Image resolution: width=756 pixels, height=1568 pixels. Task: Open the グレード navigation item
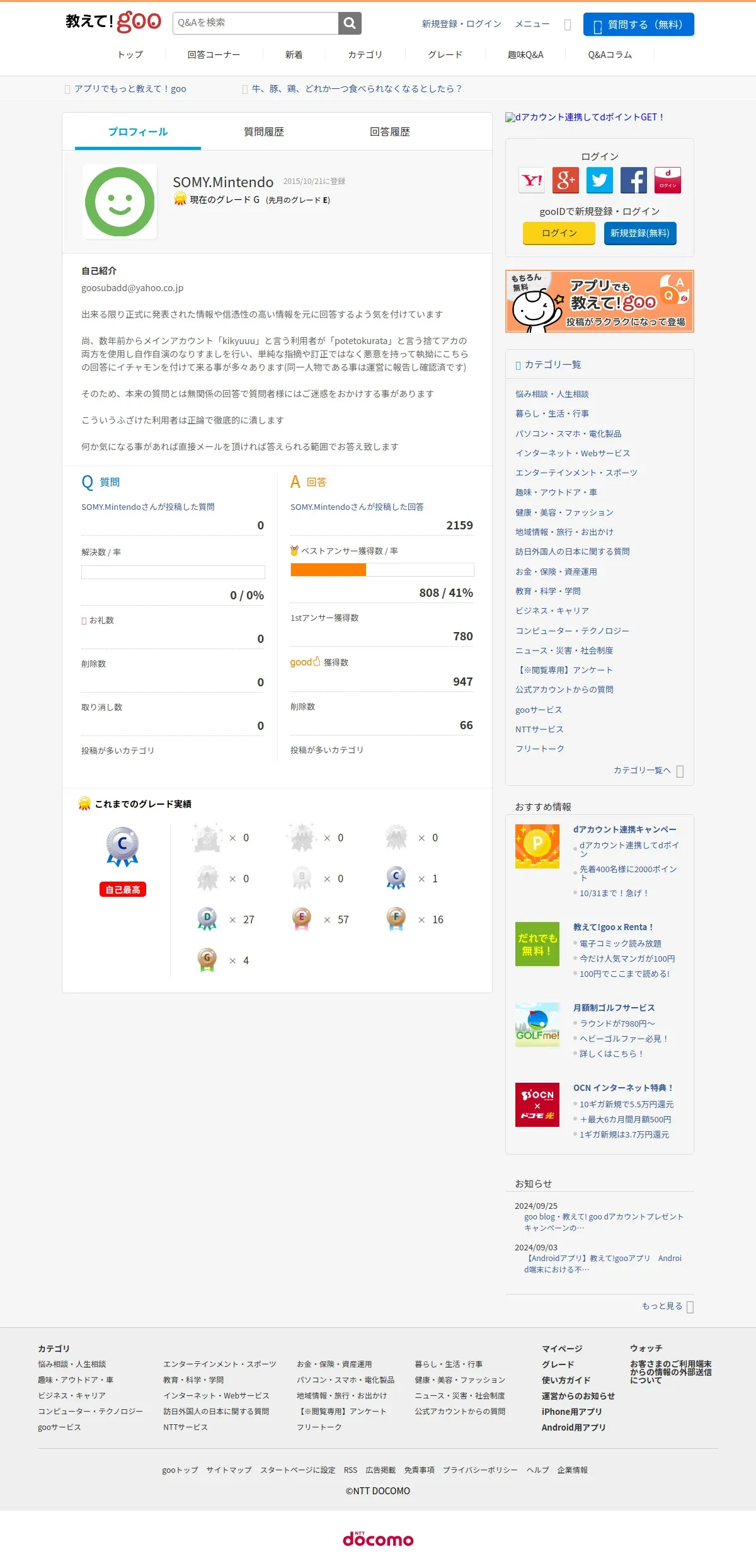(x=445, y=55)
